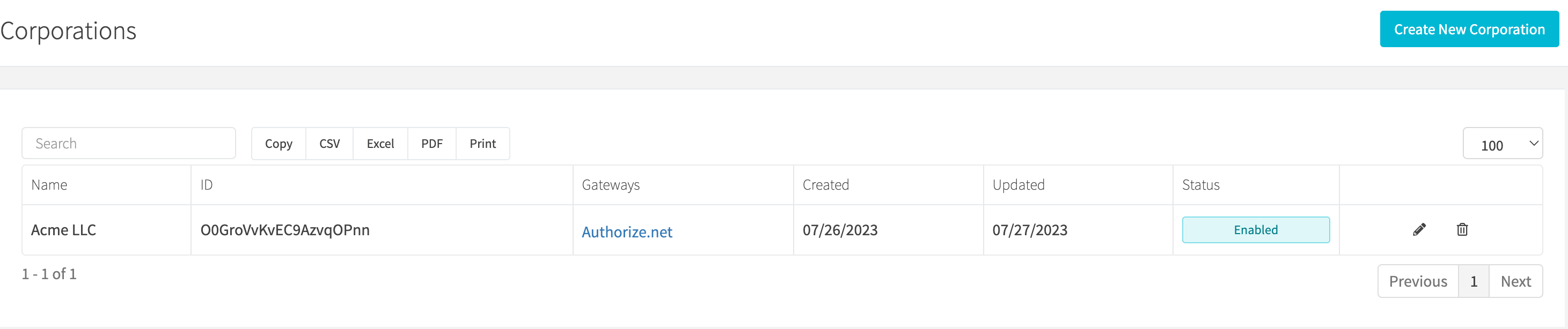The image size is (1568, 329).
Task: Edit Acme LLC with the pencil icon
Action: tap(1419, 229)
